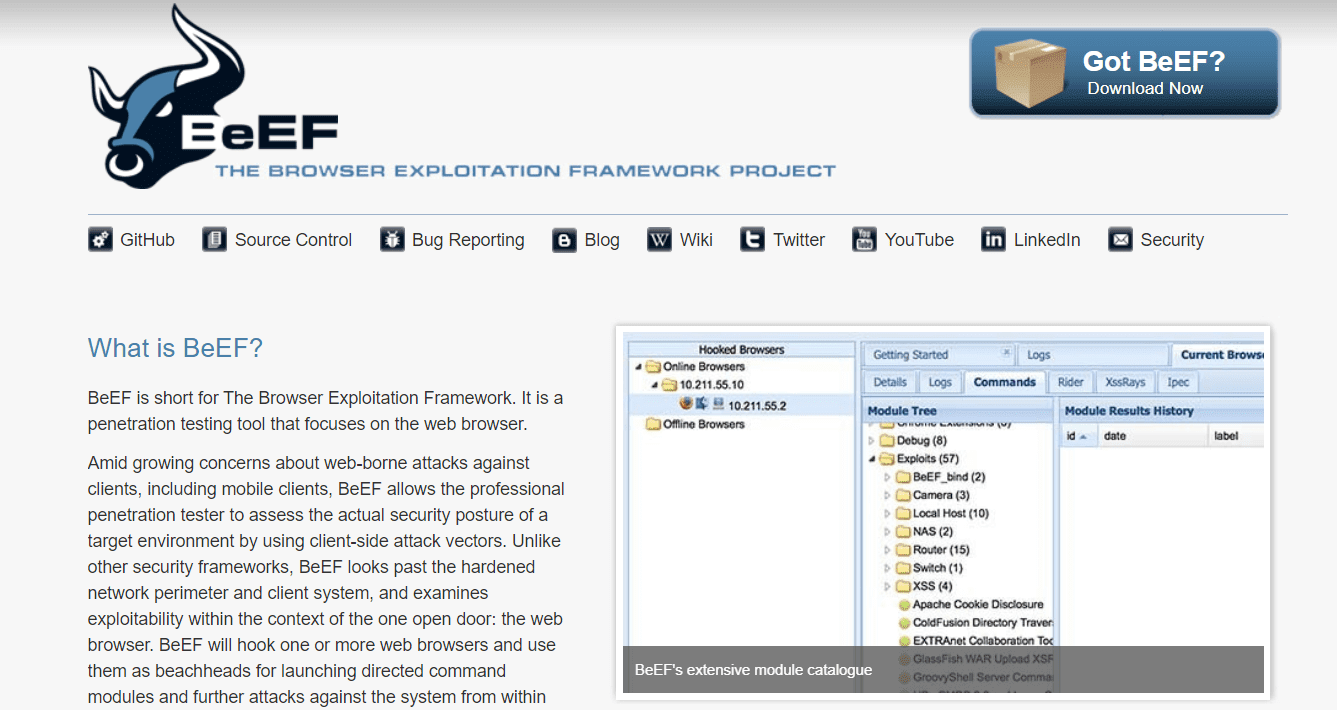Viewport: 1337px width, 710px height.
Task: Click the Hooked Browsers panel title
Action: tap(741, 350)
